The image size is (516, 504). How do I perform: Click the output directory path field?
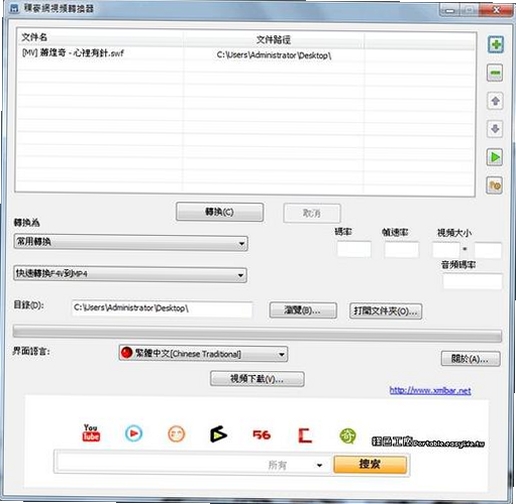[x=162, y=309]
